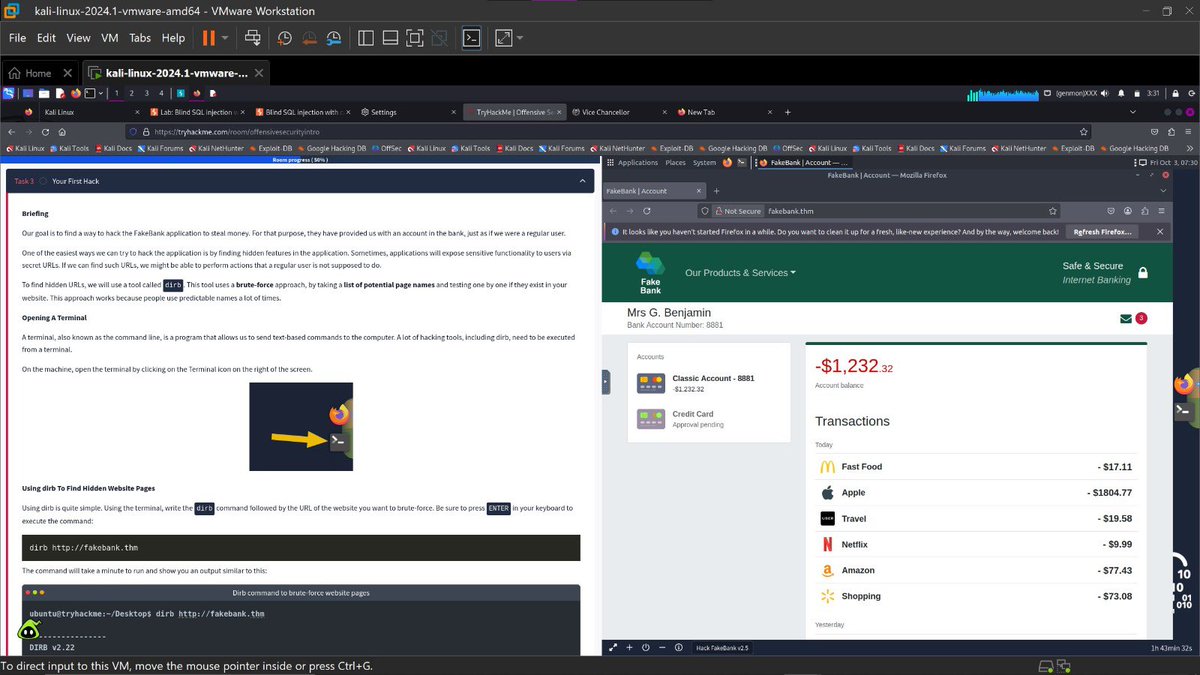The height and width of the screenshot is (675, 1200).
Task: Open the System menu in the attack box
Action: (x=704, y=162)
